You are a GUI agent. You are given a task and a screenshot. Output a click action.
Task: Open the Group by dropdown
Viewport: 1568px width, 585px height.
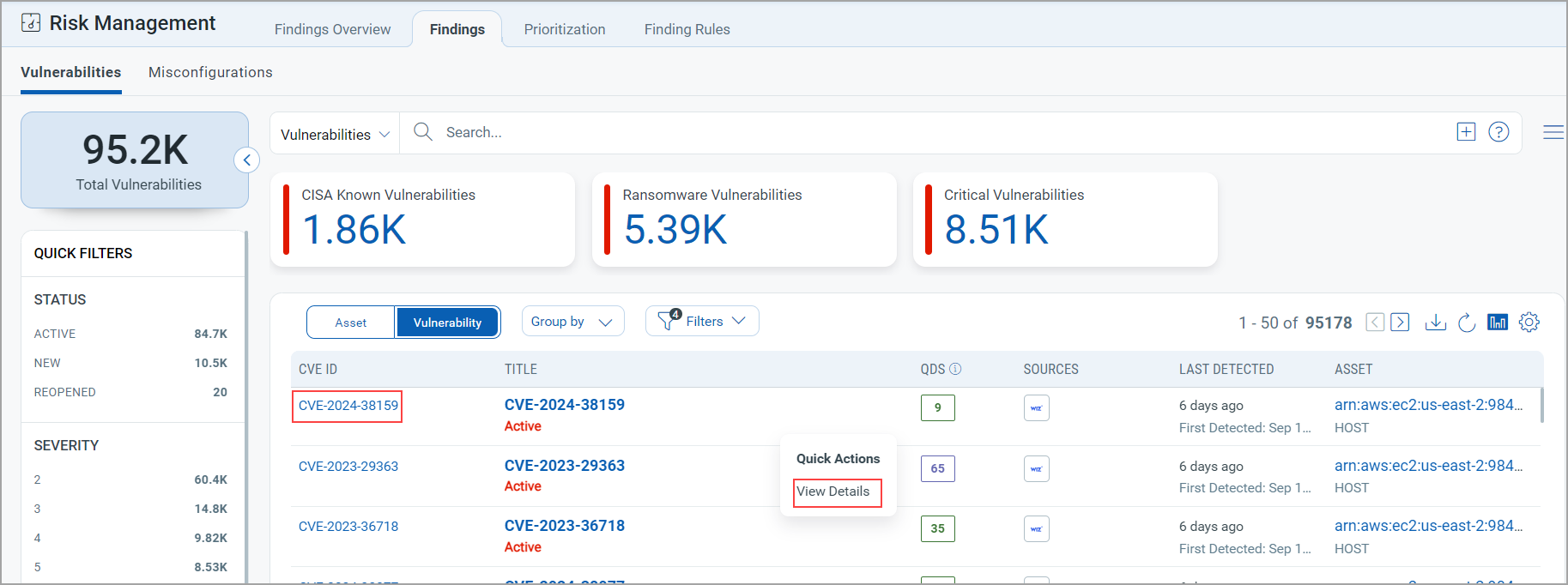(x=572, y=322)
